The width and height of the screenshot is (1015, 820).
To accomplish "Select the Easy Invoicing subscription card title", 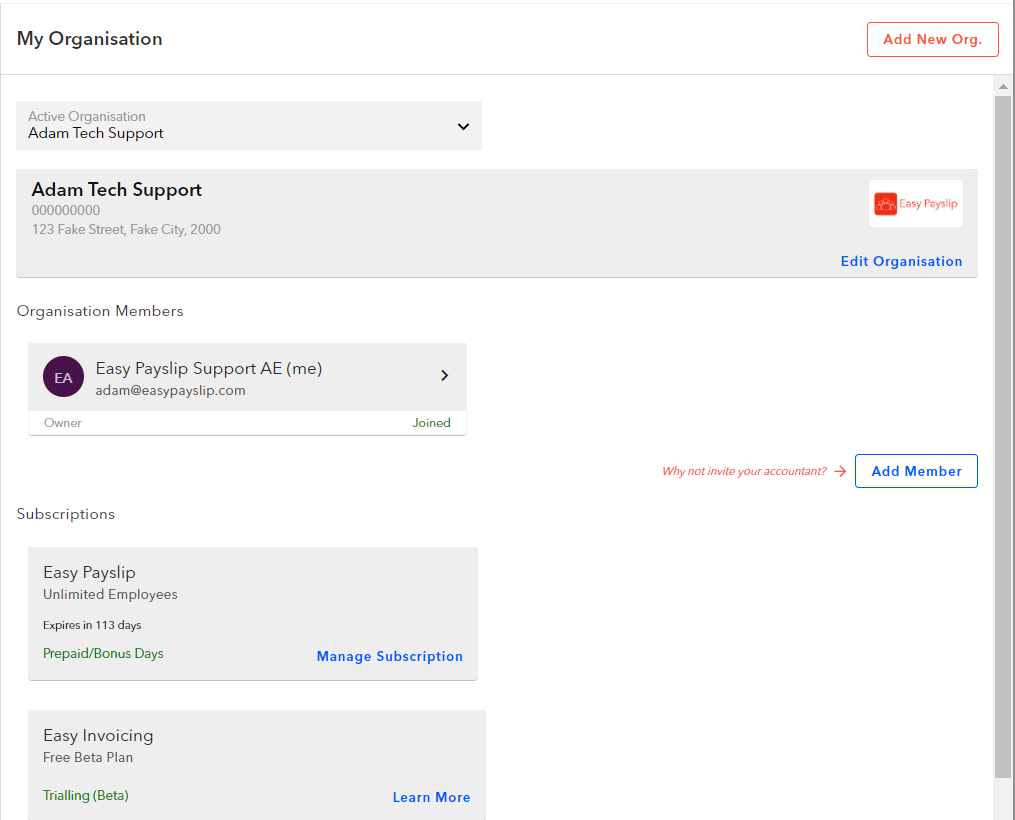I will click(x=98, y=735).
